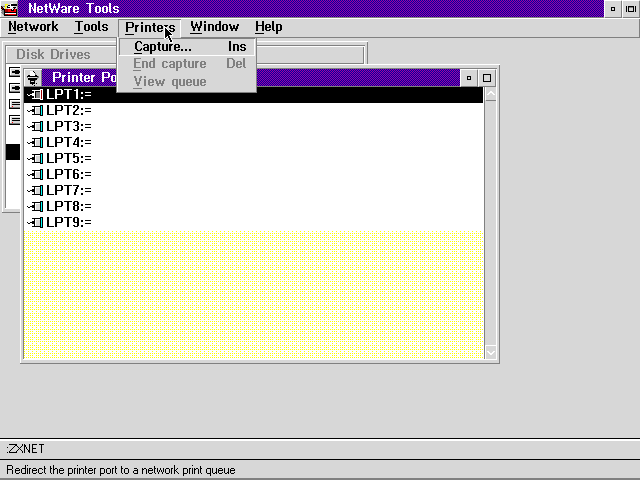Screen dimensions: 640x480
Task: Click the third drive icon in Disk Drives
Action: click(14, 104)
